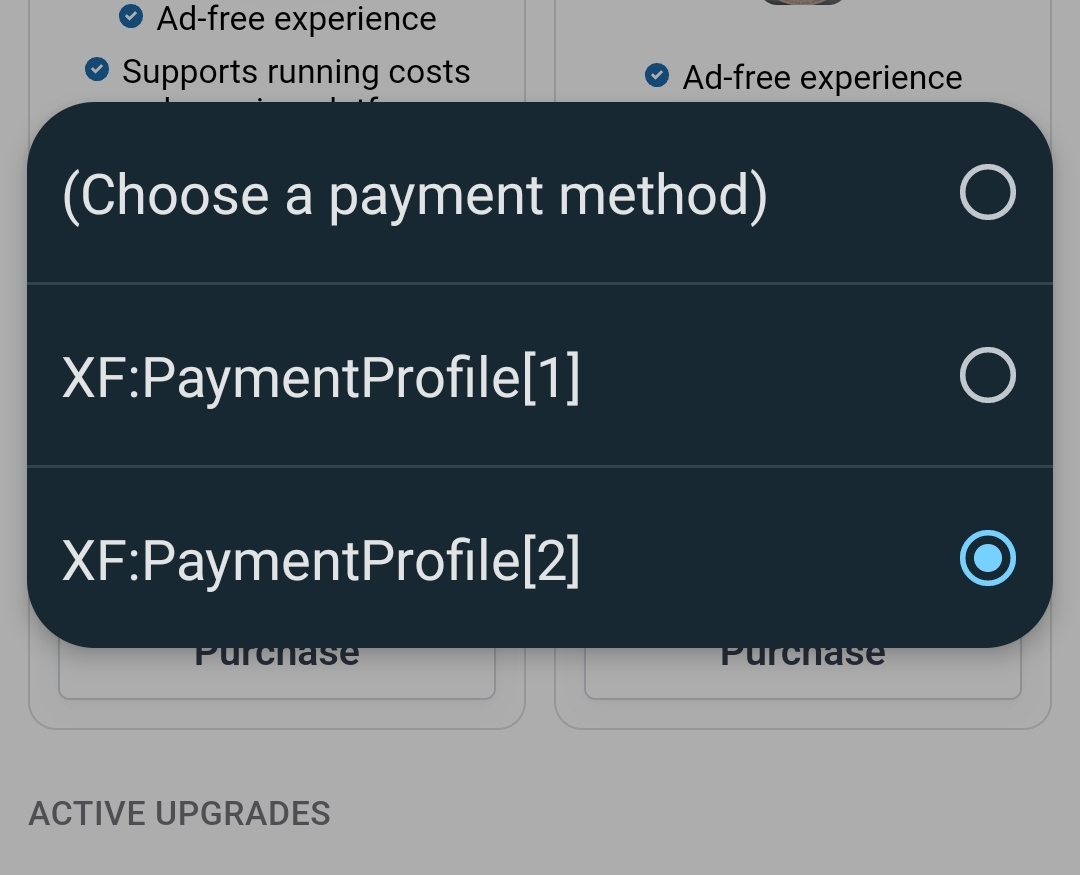1080x875 pixels.
Task: Click checkmark icon beside Supports running costs
Action: 97,70
